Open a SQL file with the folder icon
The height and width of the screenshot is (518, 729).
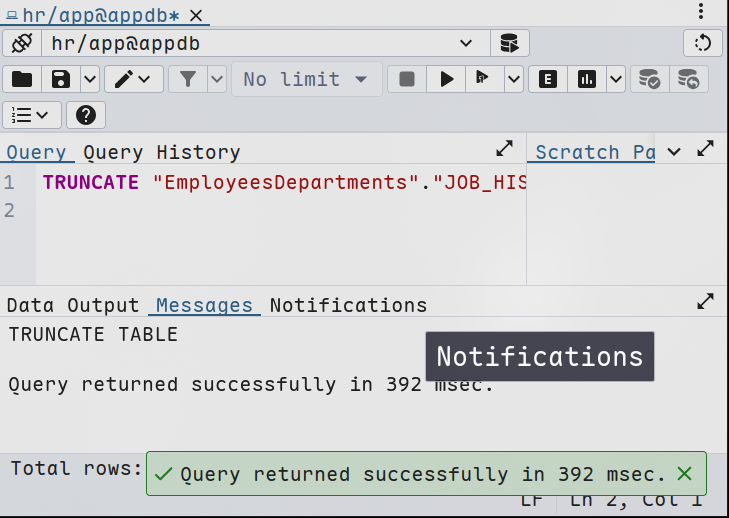click(x=22, y=79)
